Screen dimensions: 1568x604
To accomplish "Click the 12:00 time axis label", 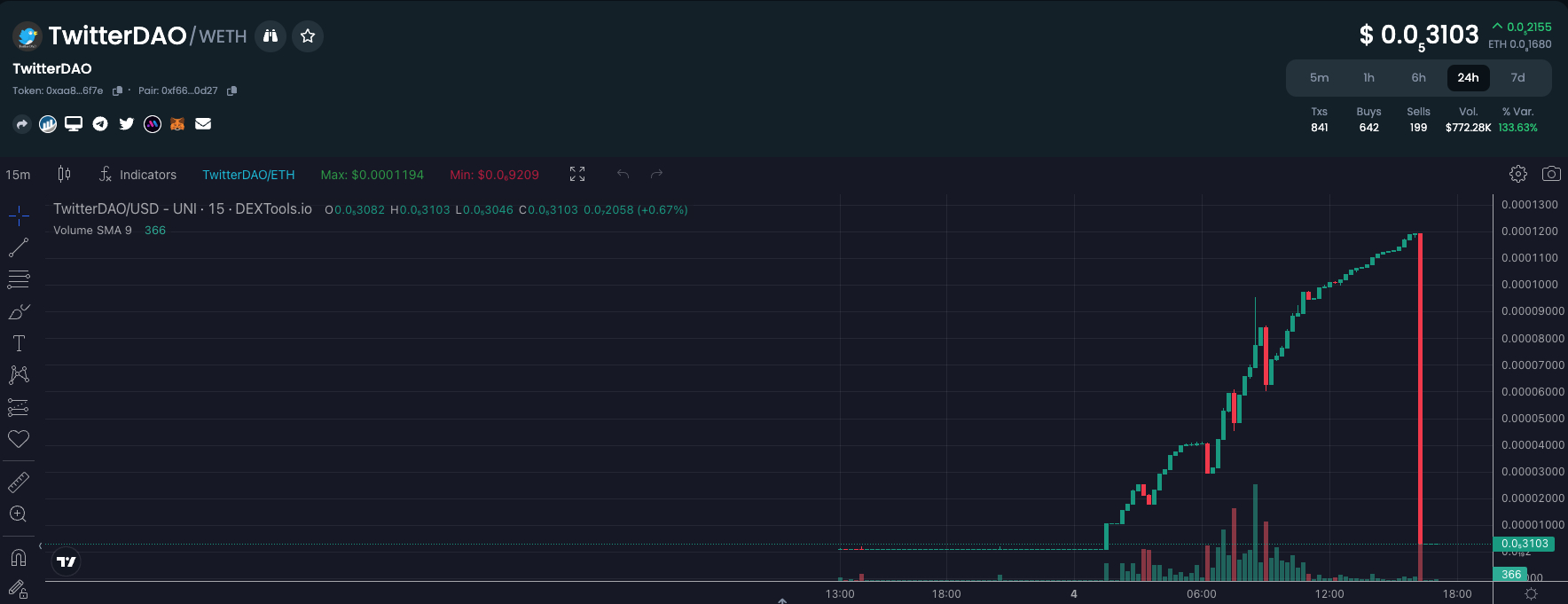I will (x=1329, y=594).
